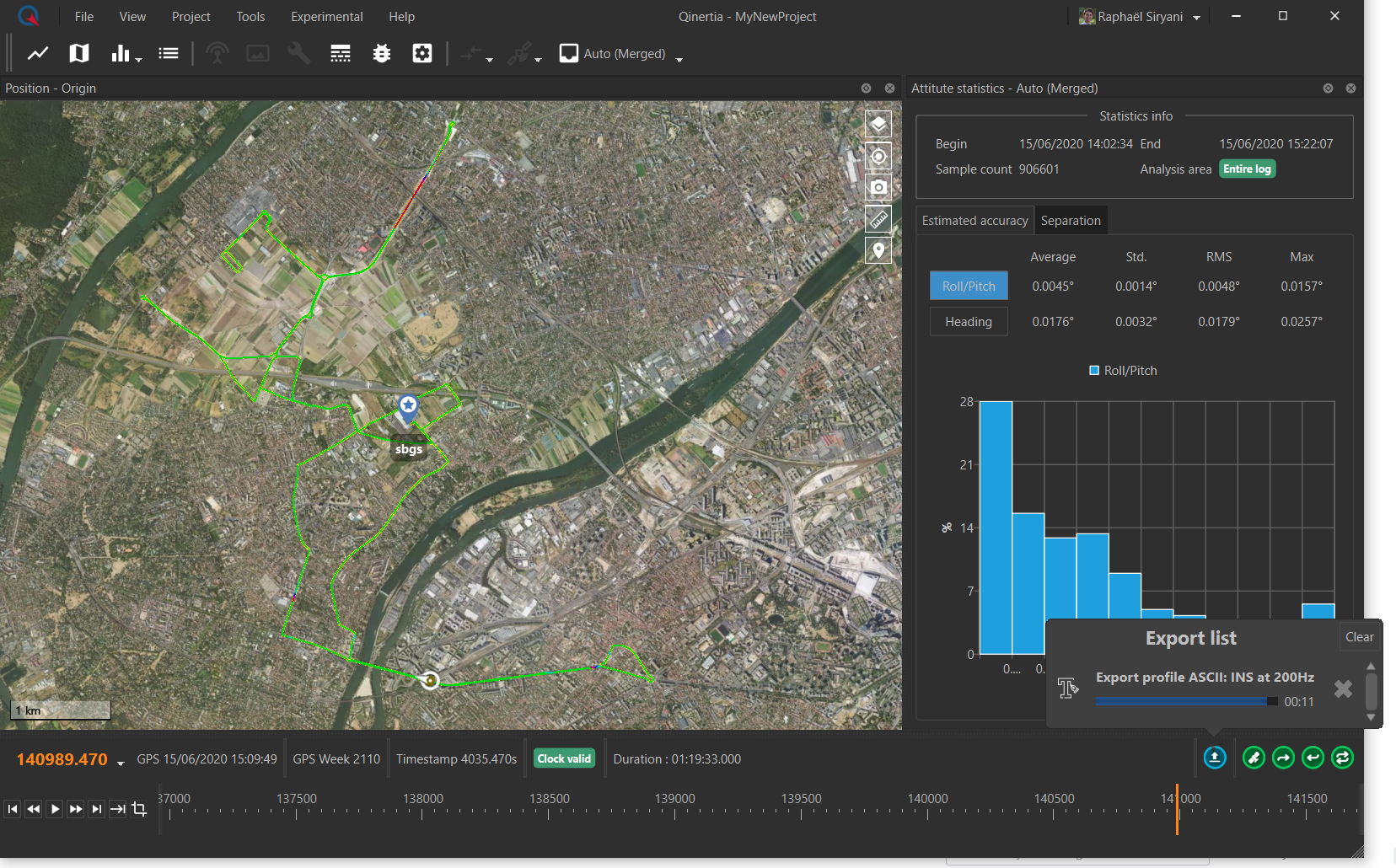
Task: Switch to the Separation tab
Action: tap(1071, 221)
